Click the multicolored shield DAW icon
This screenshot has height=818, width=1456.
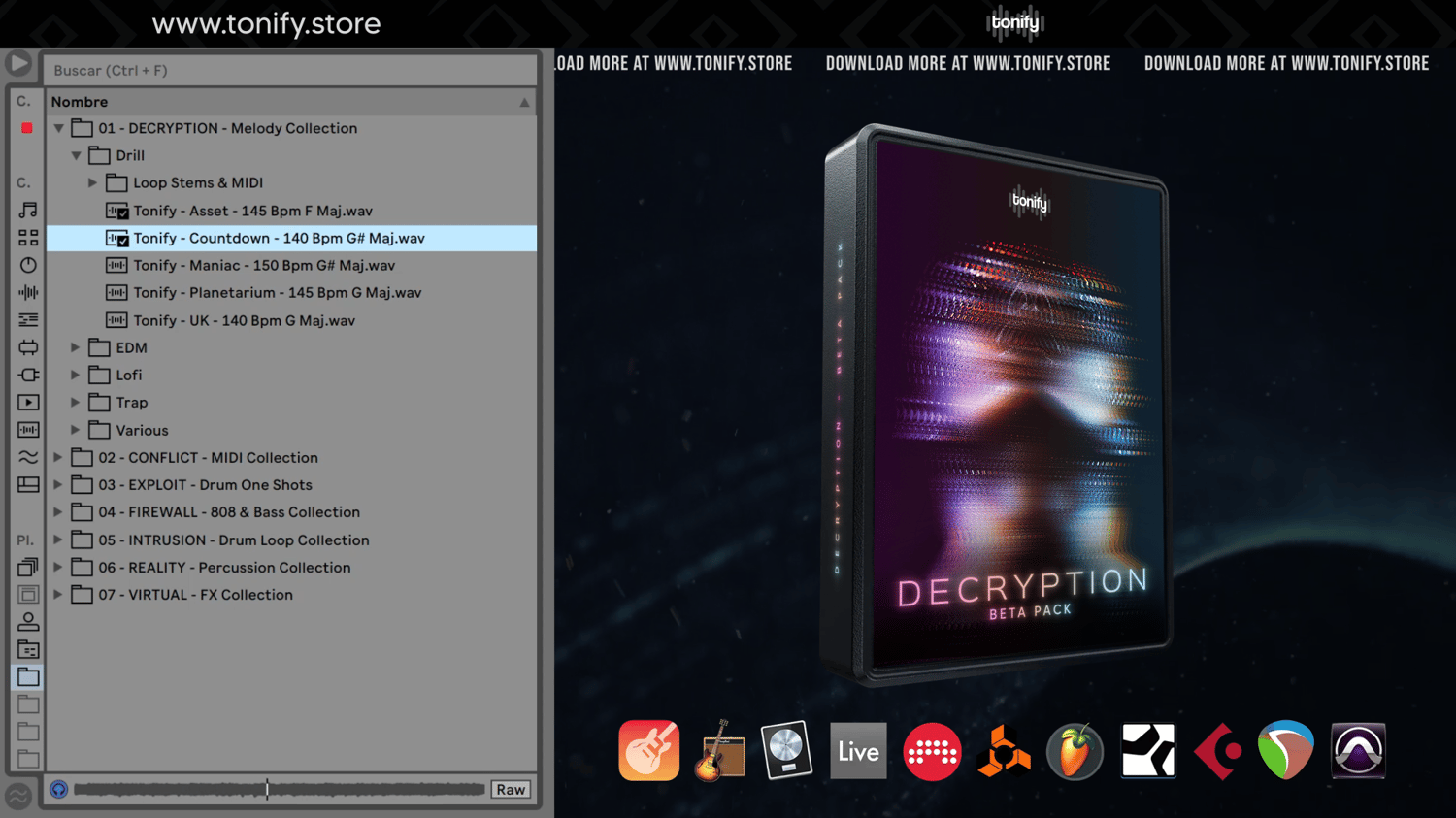point(1286,750)
